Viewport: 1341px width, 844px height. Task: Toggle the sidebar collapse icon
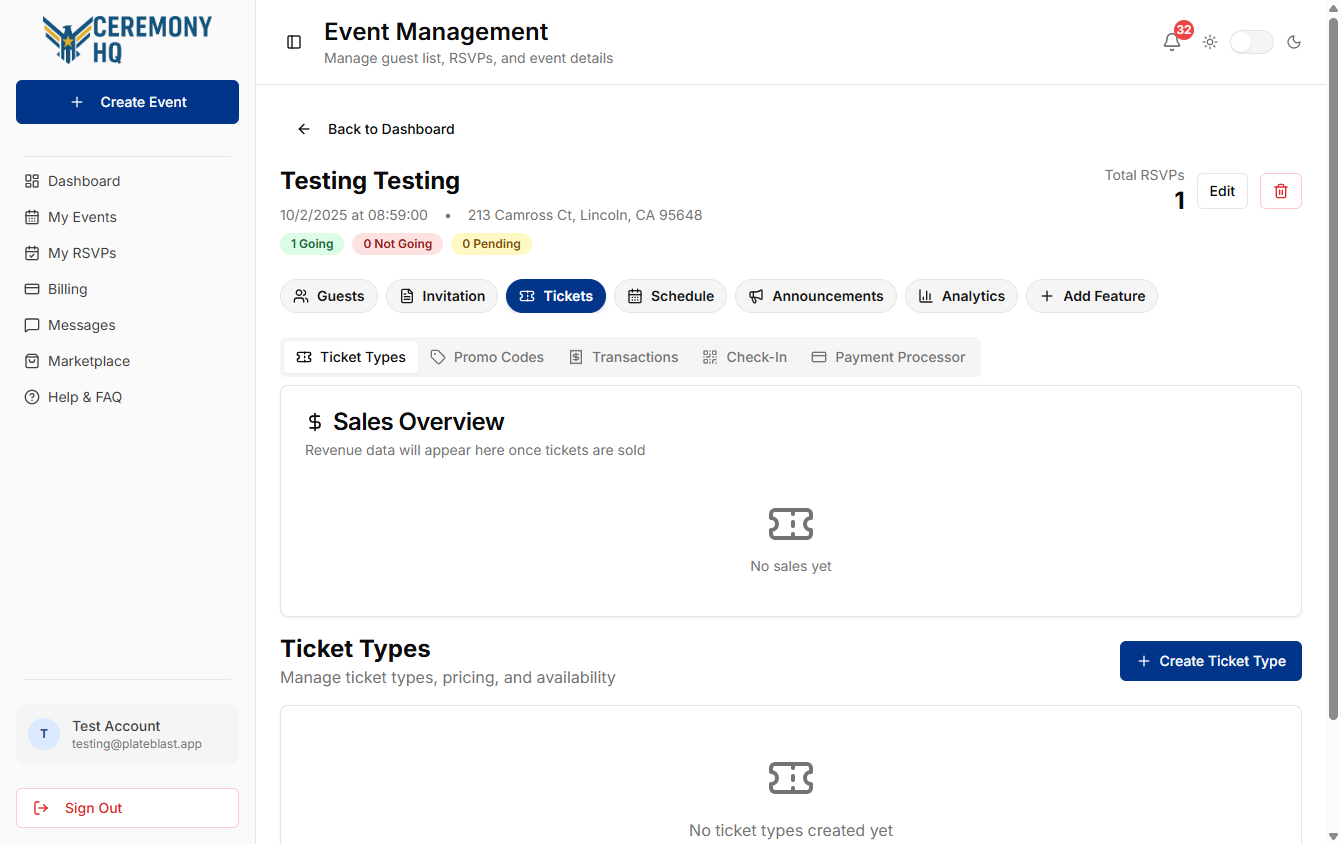[x=294, y=42]
